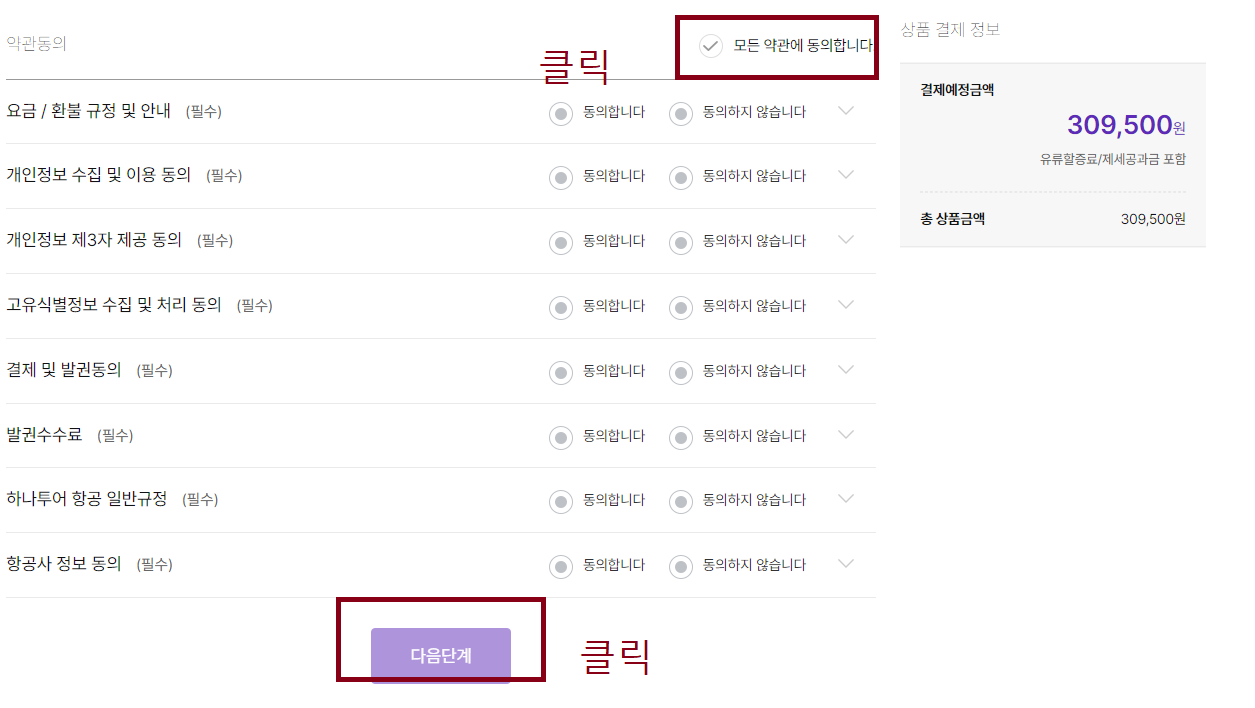Select 동의하지 않습니다 for 고유식별정보 수집 및 처리 동의

click(680, 307)
